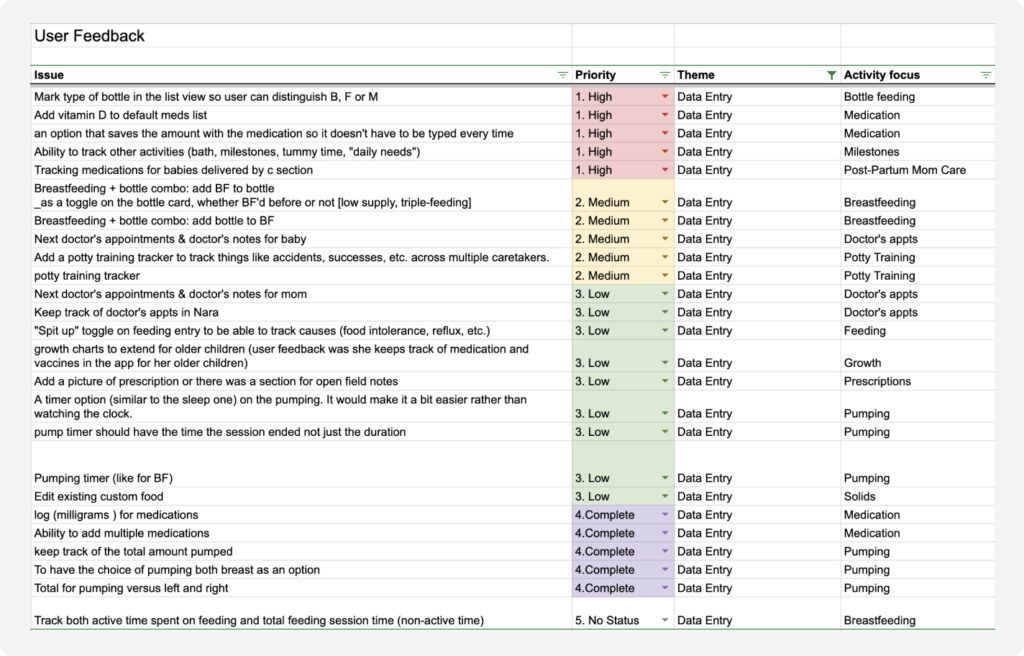Screen dimensions: 1024x656
Task: Open priority dropdown for Add vitamin D row
Action: [x=665, y=115]
